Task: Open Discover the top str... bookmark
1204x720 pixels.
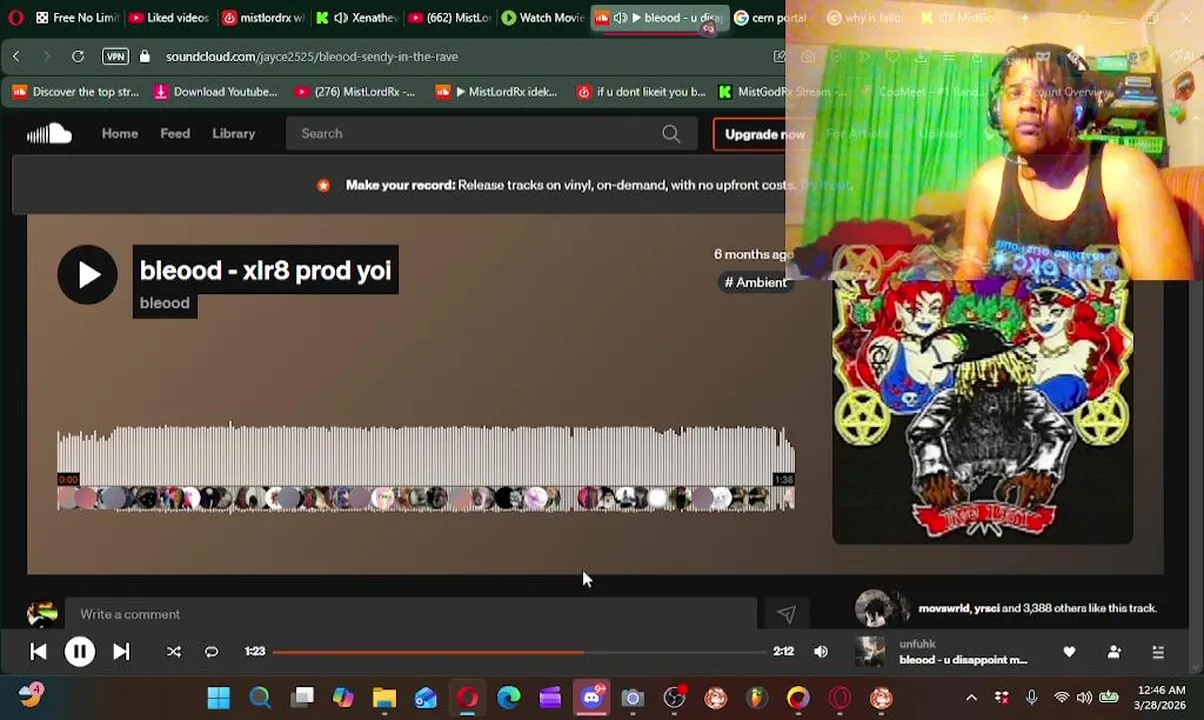Action: [76, 92]
